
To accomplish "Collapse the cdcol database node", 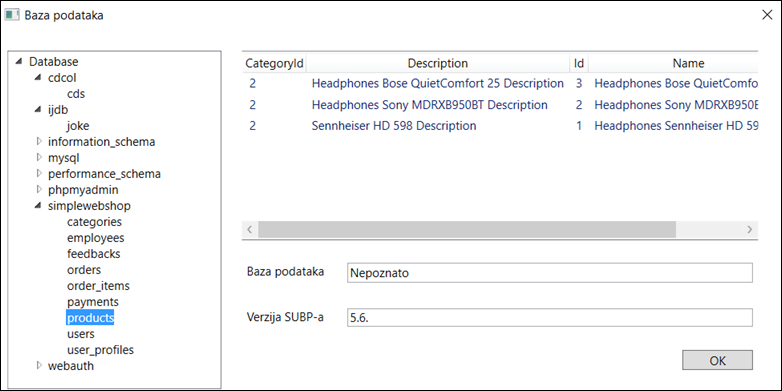I will click(38, 78).
